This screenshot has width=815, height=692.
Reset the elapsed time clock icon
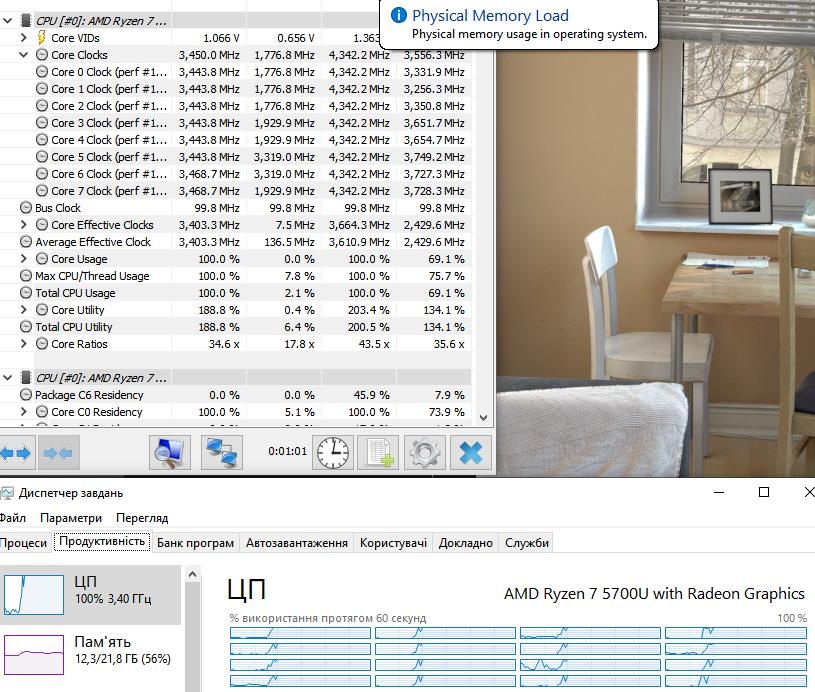coord(333,453)
